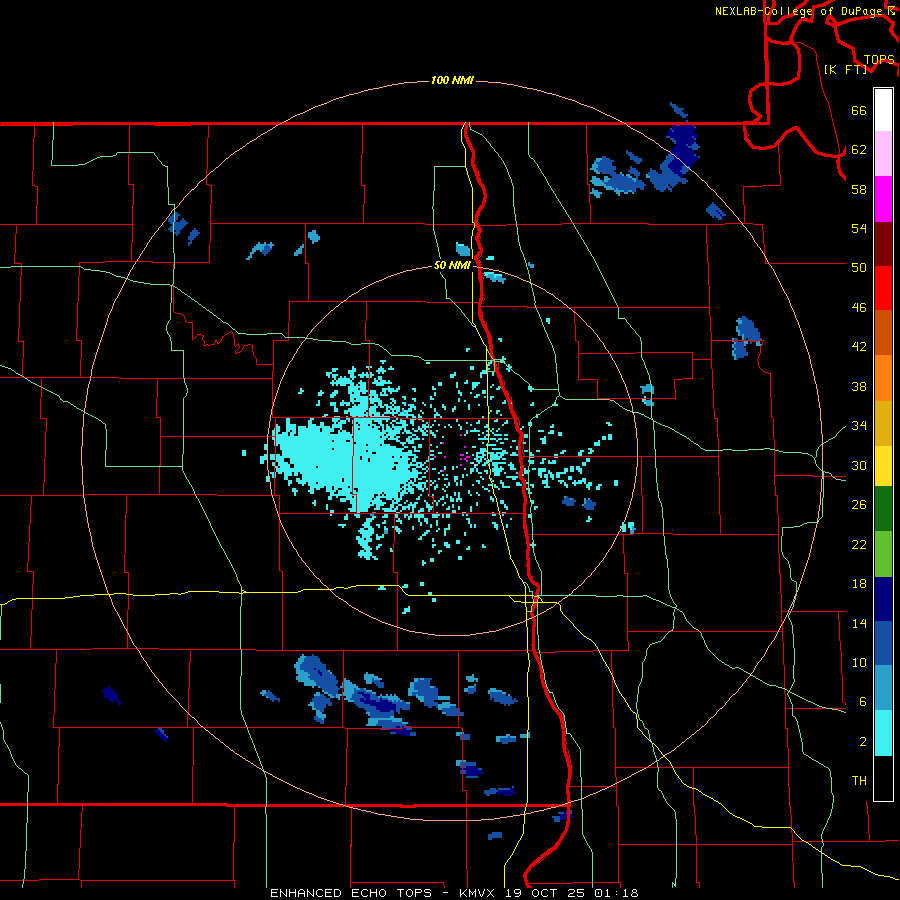The image size is (900, 900).
Task: Click the '100 NMI' range ring label
Action: [x=452, y=80]
